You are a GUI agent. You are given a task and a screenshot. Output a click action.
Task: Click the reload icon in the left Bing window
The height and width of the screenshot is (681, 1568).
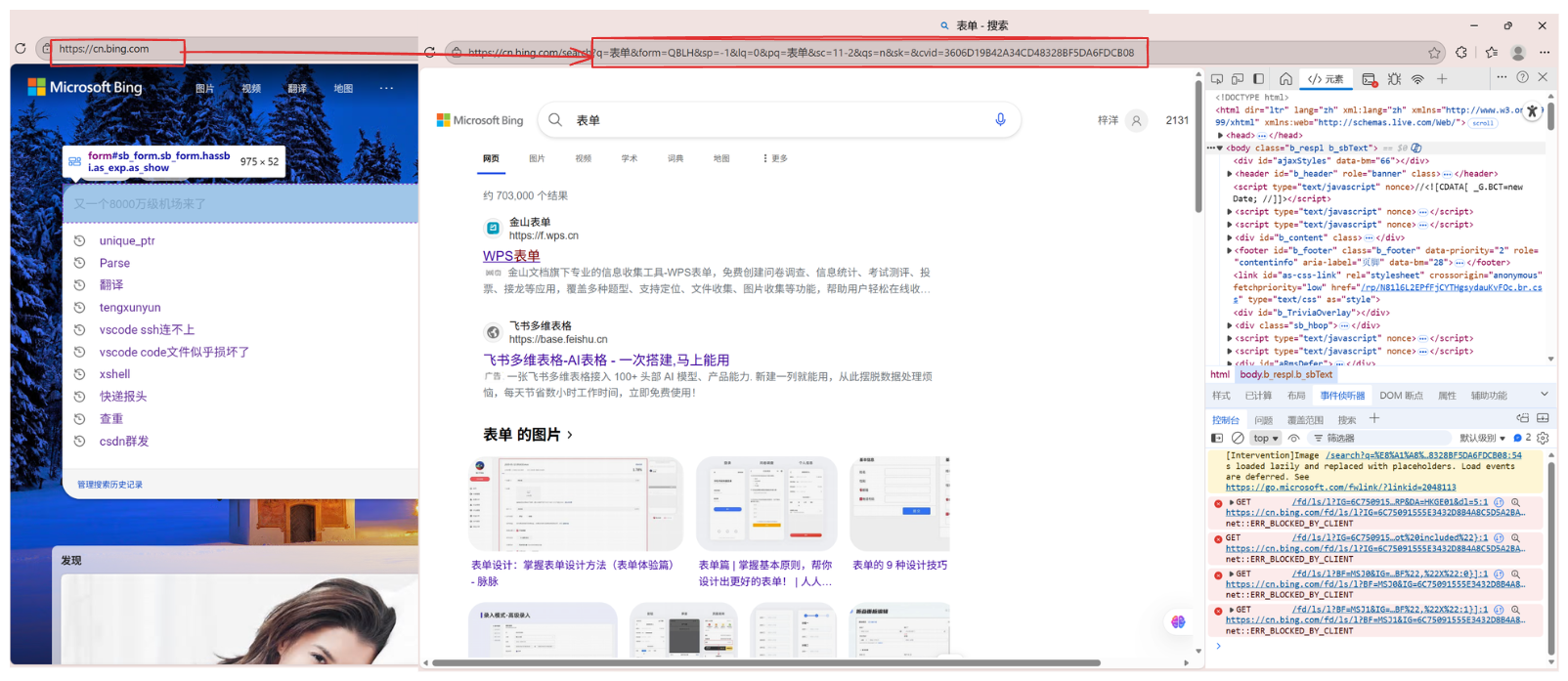20,48
